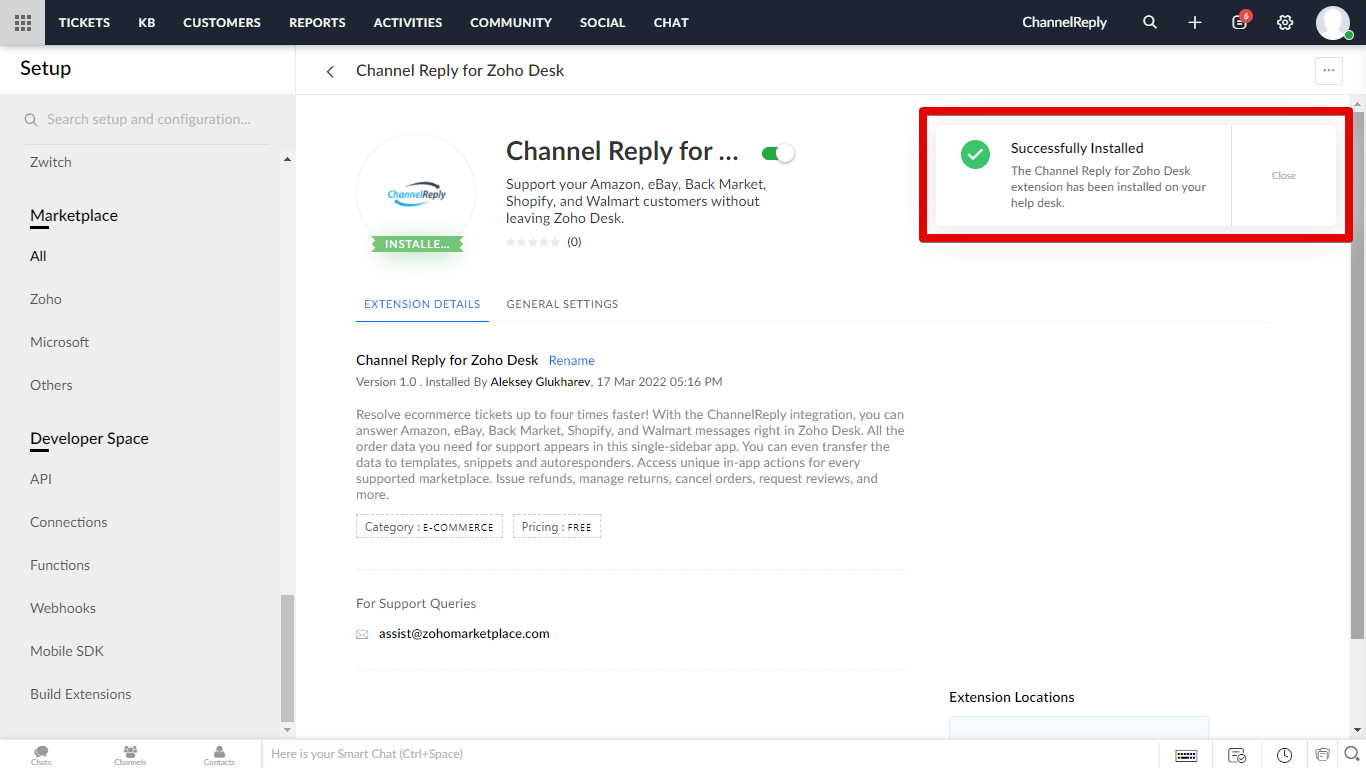Click the Rename link
The width and height of the screenshot is (1366, 768).
[x=572, y=360]
